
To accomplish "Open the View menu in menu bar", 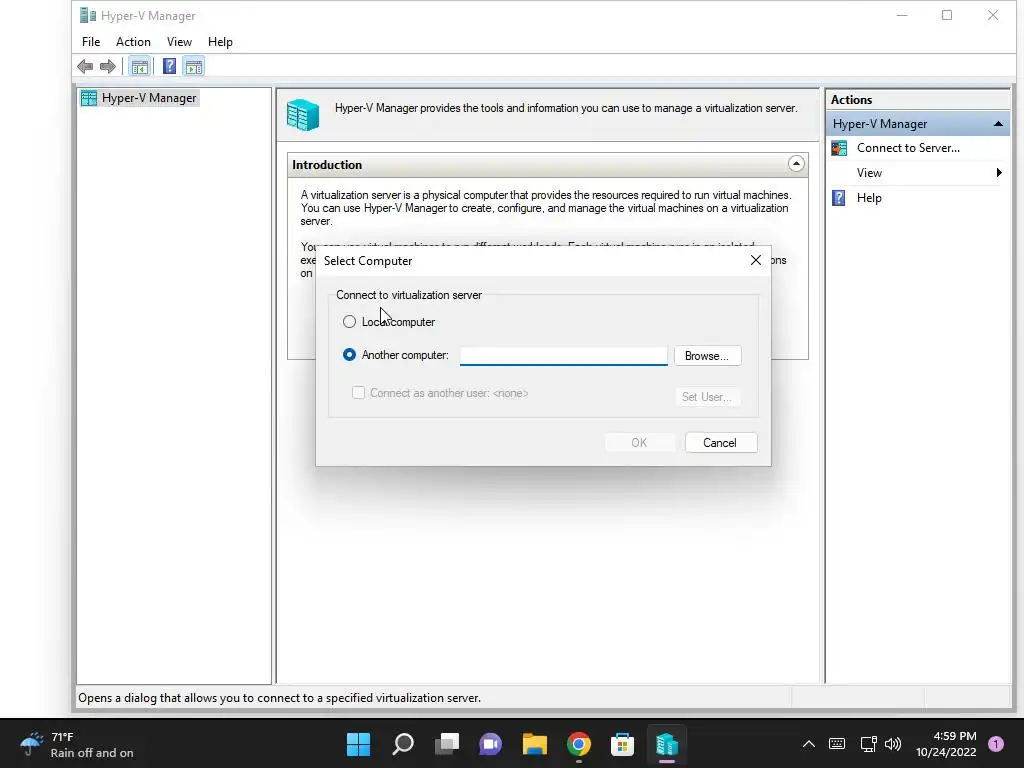I will (179, 42).
